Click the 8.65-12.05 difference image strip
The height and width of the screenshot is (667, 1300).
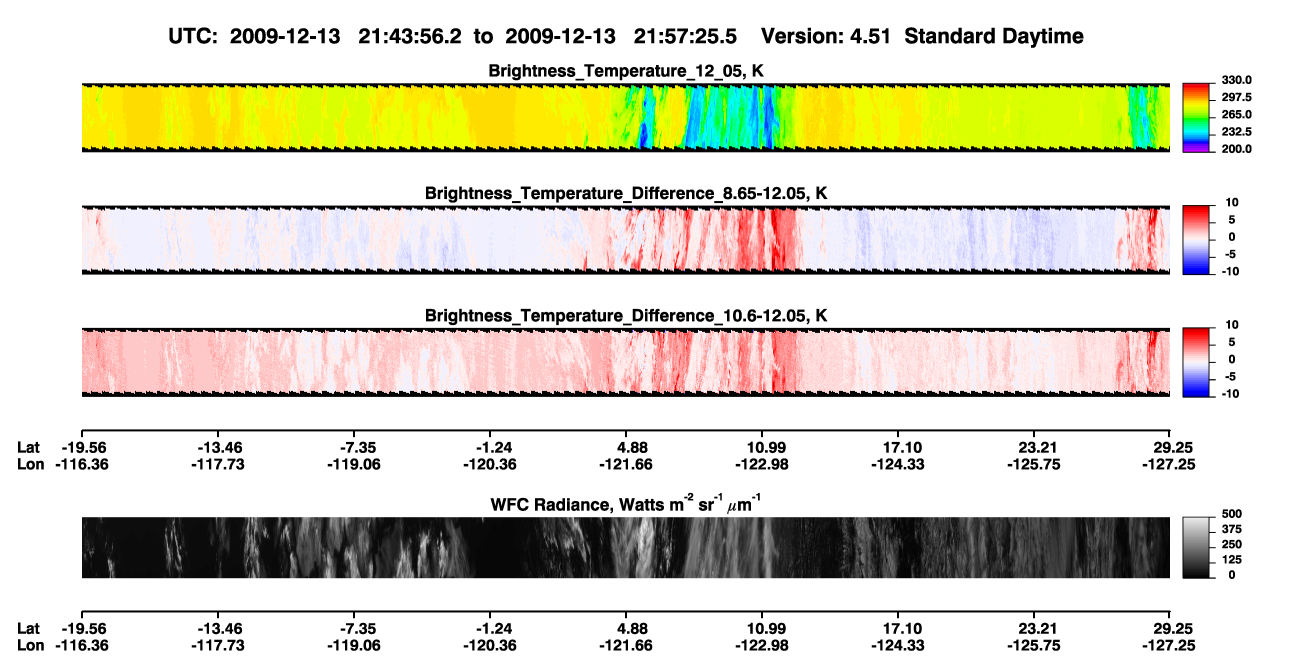625,239
